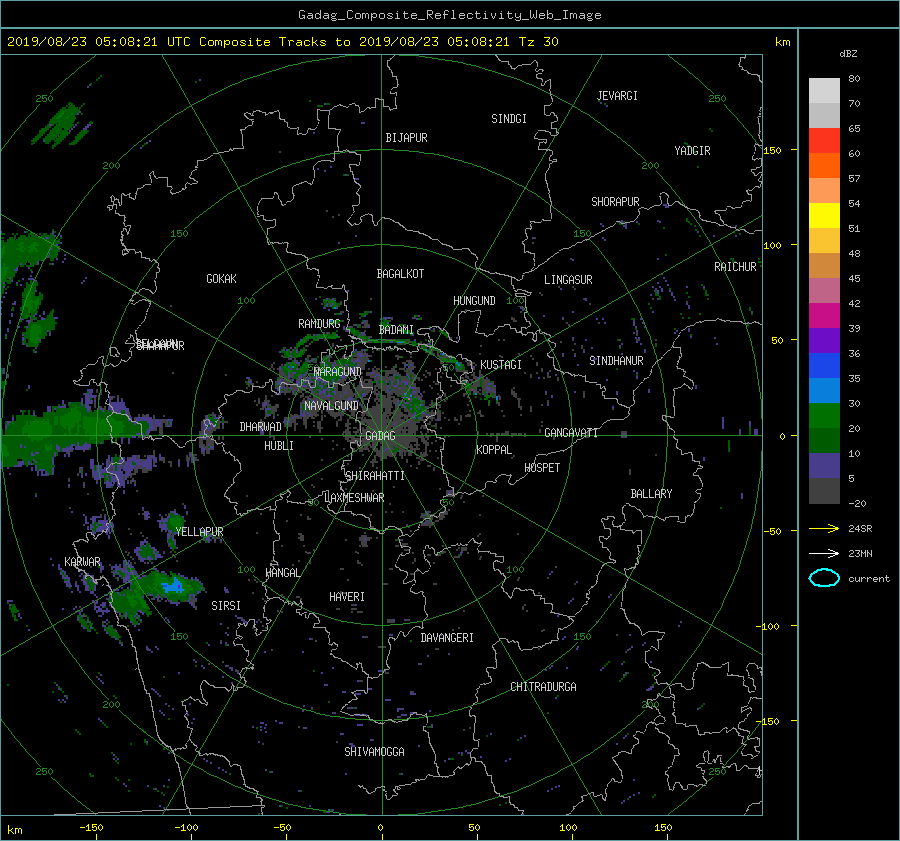Viewport: 900px width, 841px height.
Task: Click the SHORAPUR city label
Action: tap(615, 202)
